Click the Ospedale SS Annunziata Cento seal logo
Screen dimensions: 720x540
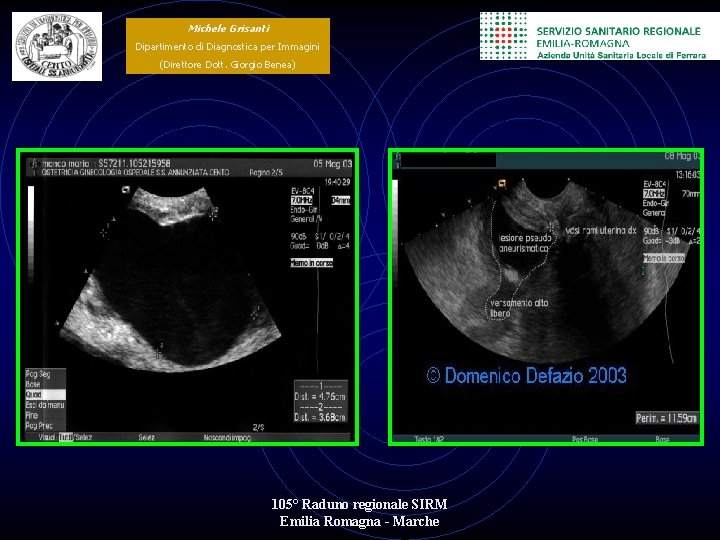click(x=57, y=46)
